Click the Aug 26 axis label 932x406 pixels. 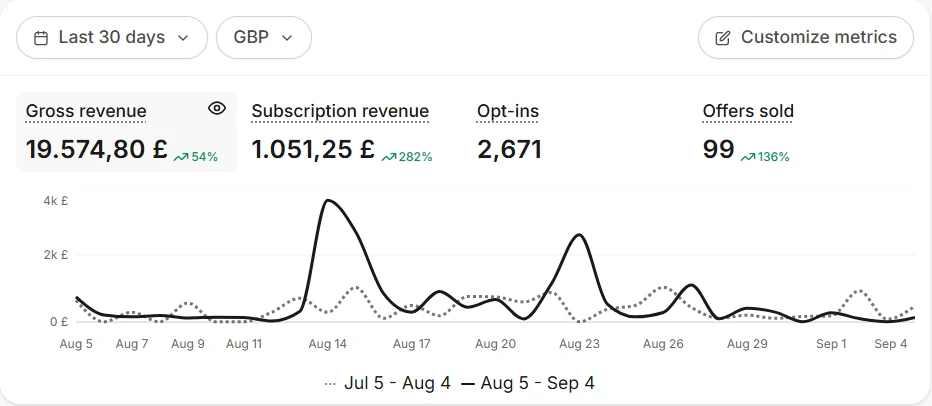663,344
